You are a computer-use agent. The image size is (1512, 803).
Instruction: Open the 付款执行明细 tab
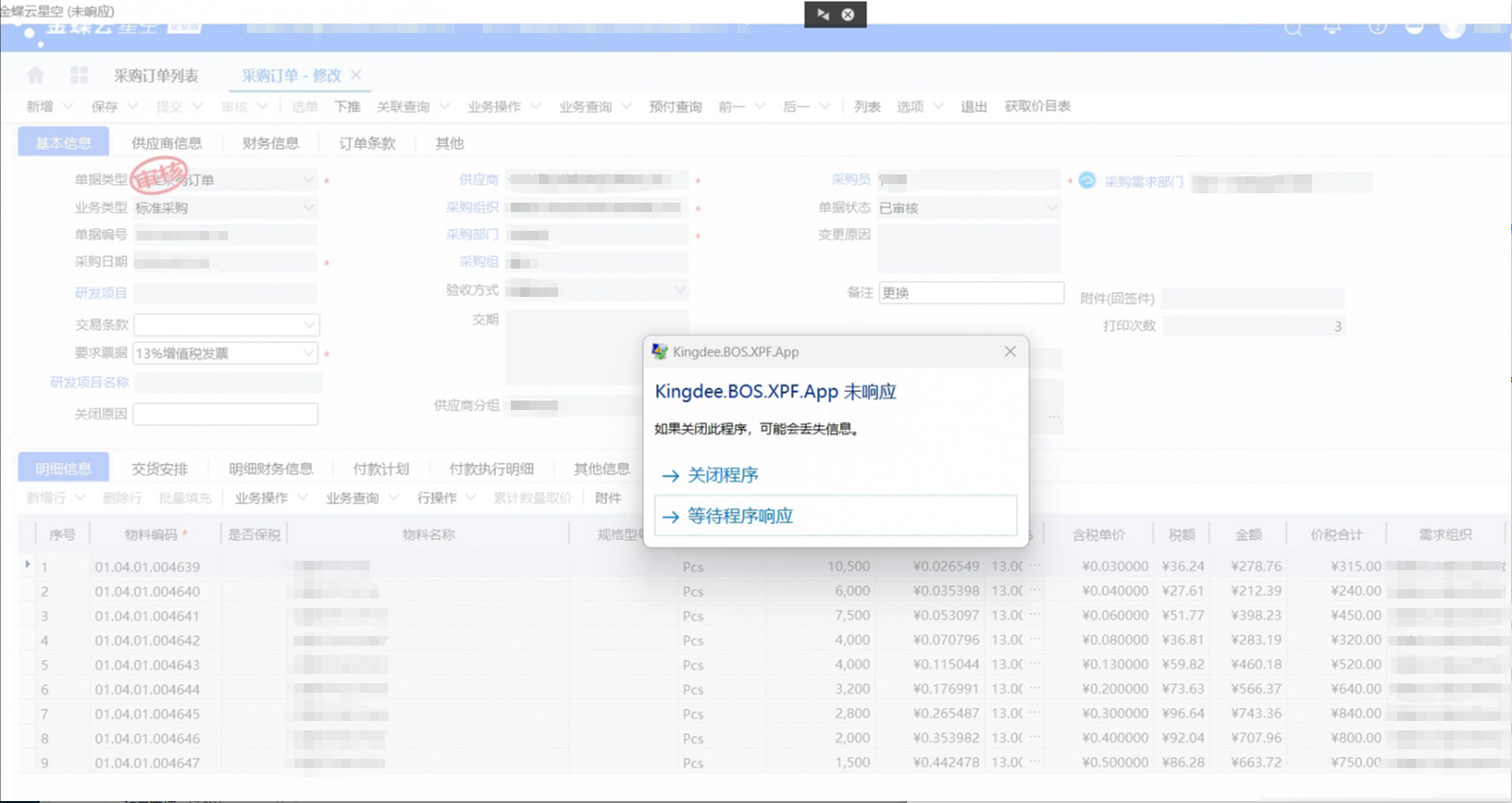pyautogui.click(x=491, y=468)
